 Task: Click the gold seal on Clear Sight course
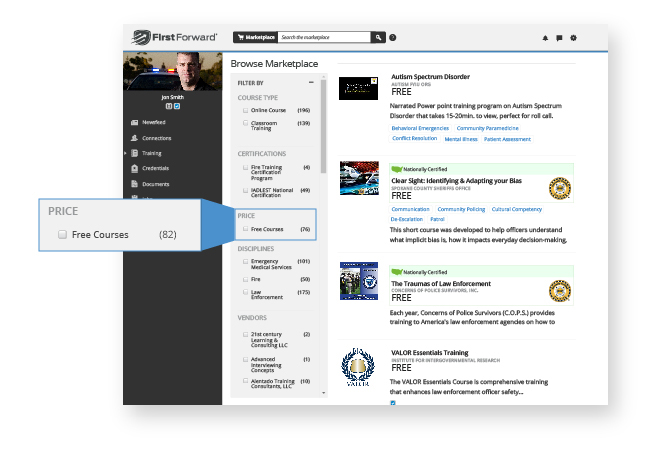point(560,188)
